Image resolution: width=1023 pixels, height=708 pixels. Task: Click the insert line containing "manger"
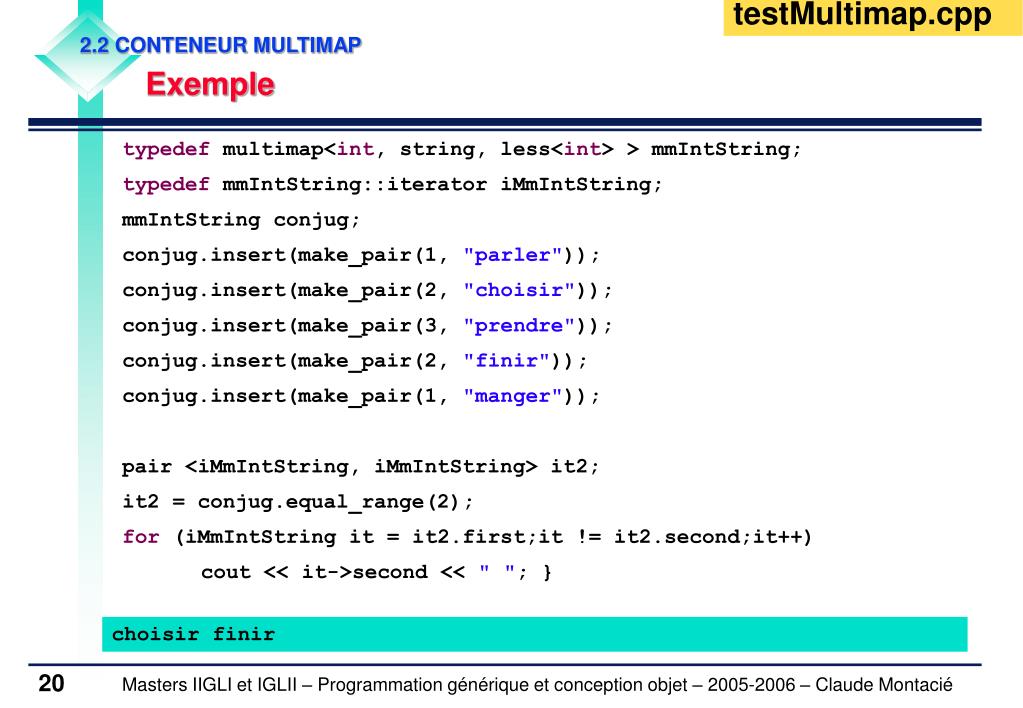(361, 396)
